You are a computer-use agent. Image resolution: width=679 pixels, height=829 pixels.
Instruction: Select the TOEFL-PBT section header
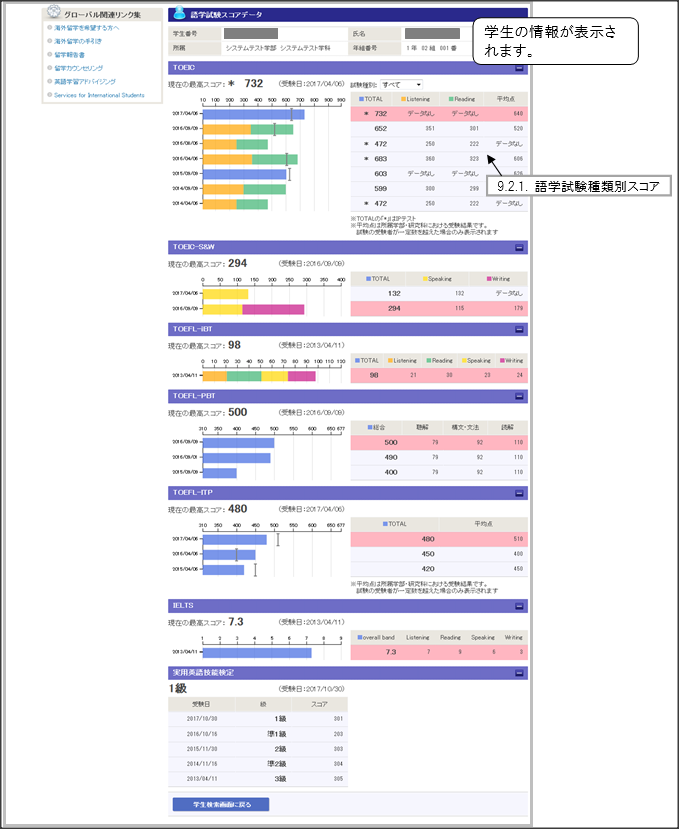348,397
